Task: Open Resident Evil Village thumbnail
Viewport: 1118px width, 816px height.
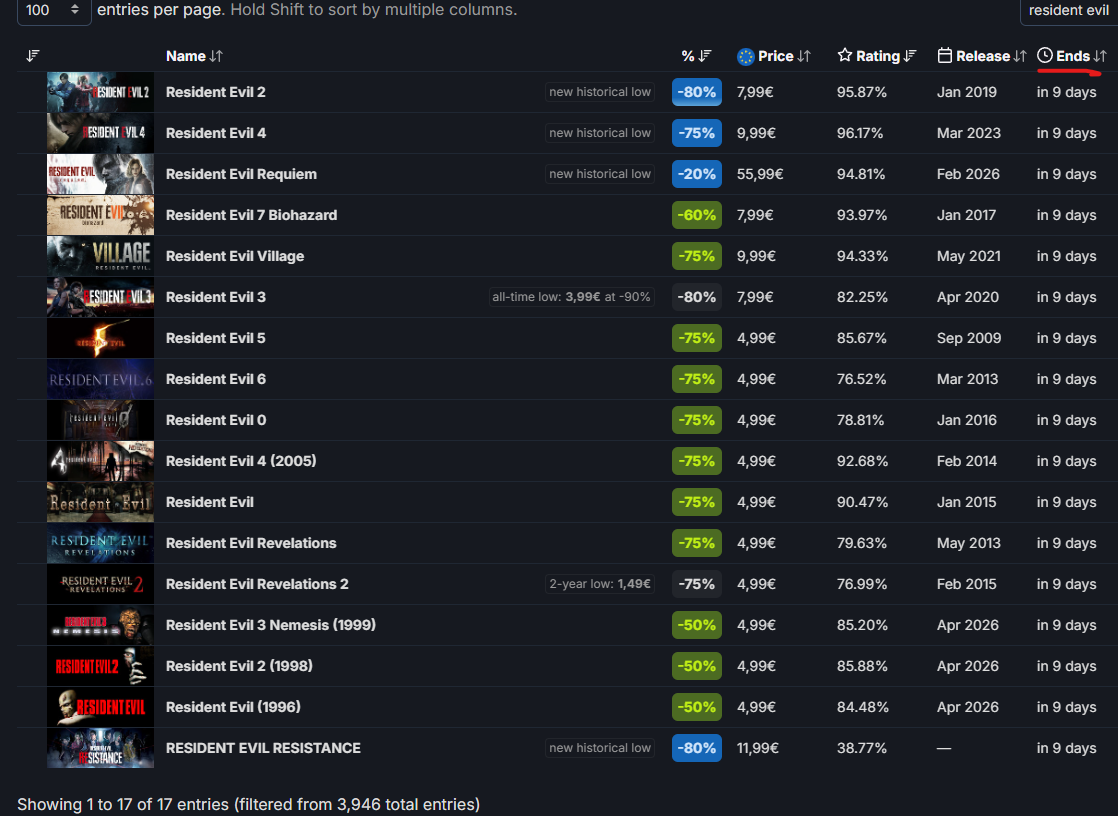Action: (x=101, y=256)
